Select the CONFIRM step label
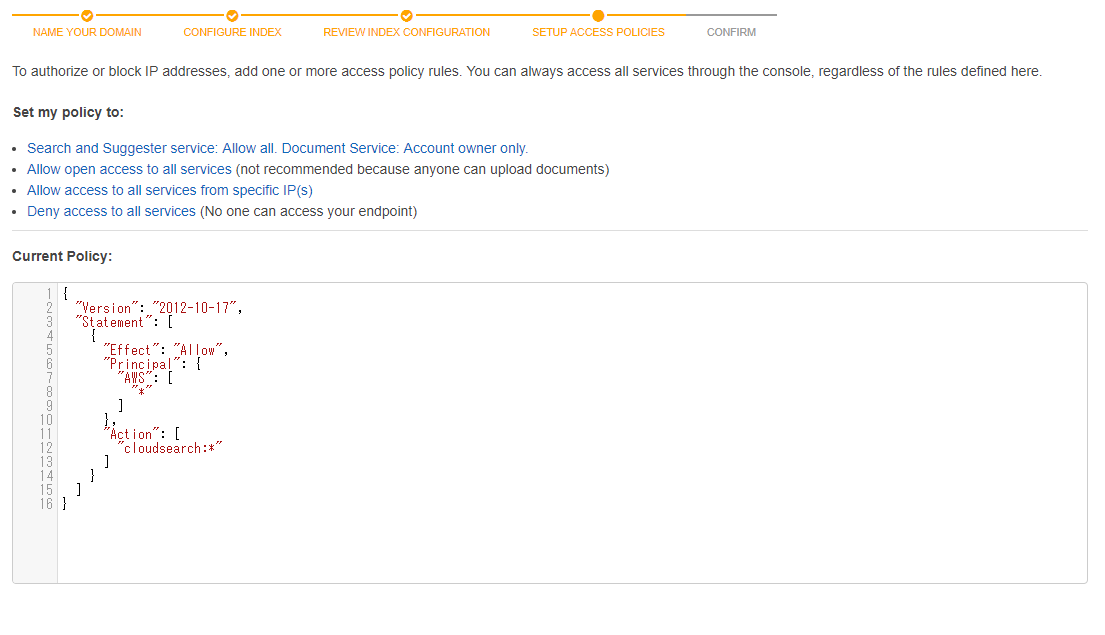The height and width of the screenshot is (635, 1105). 731,32
